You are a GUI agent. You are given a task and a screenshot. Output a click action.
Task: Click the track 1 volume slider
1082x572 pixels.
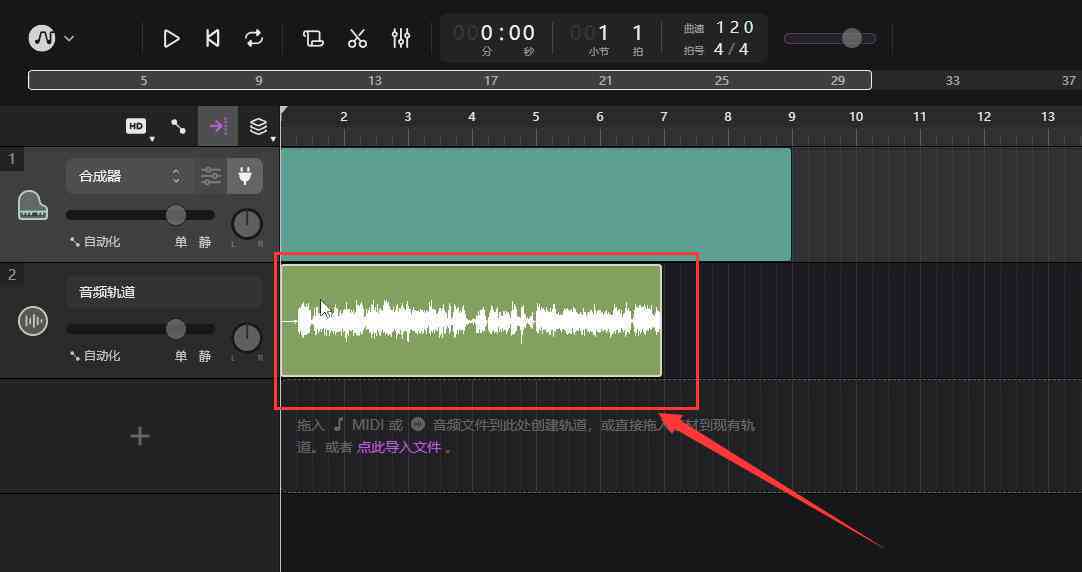click(140, 215)
